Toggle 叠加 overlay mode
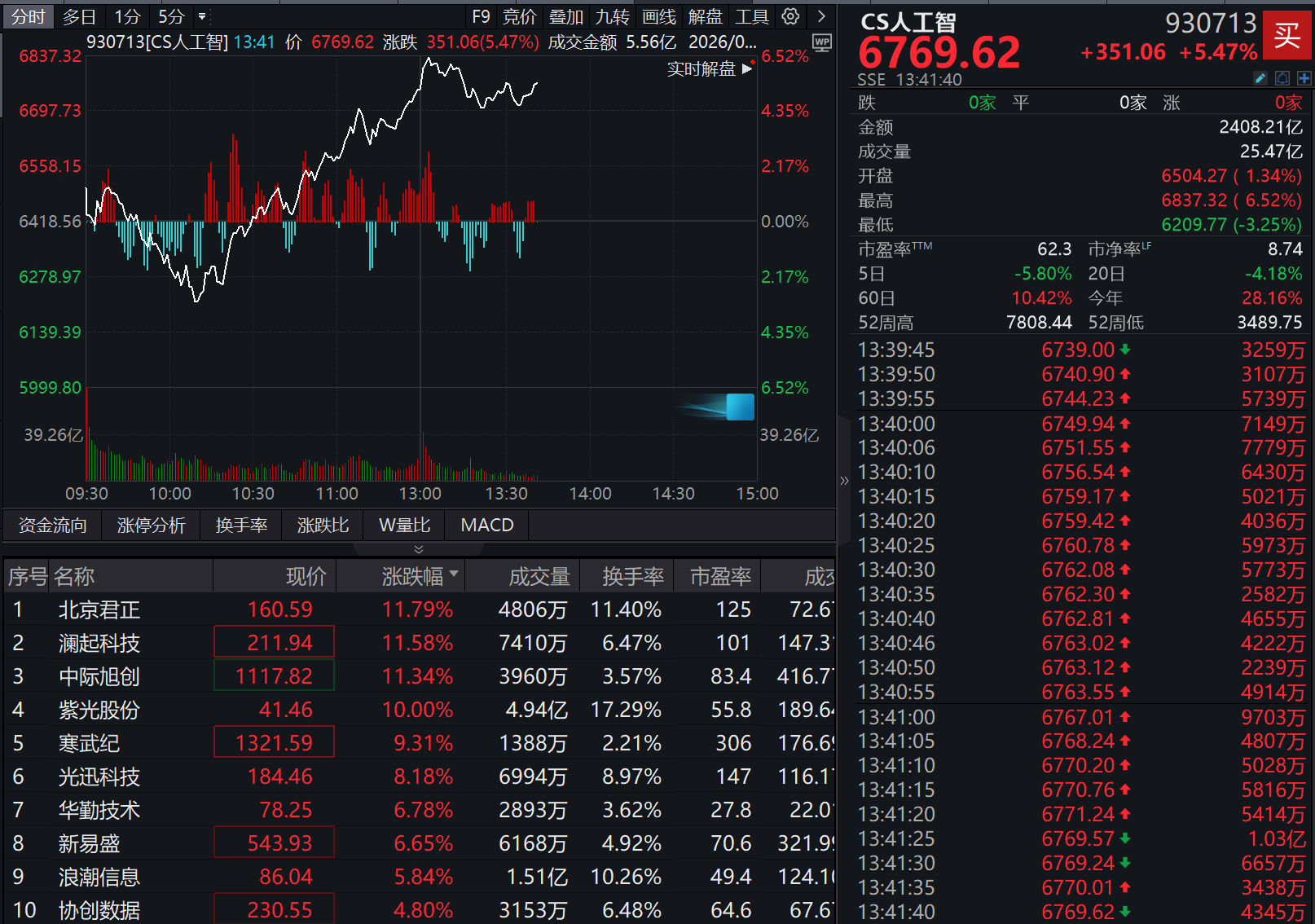The image size is (1315, 924). pos(566,16)
